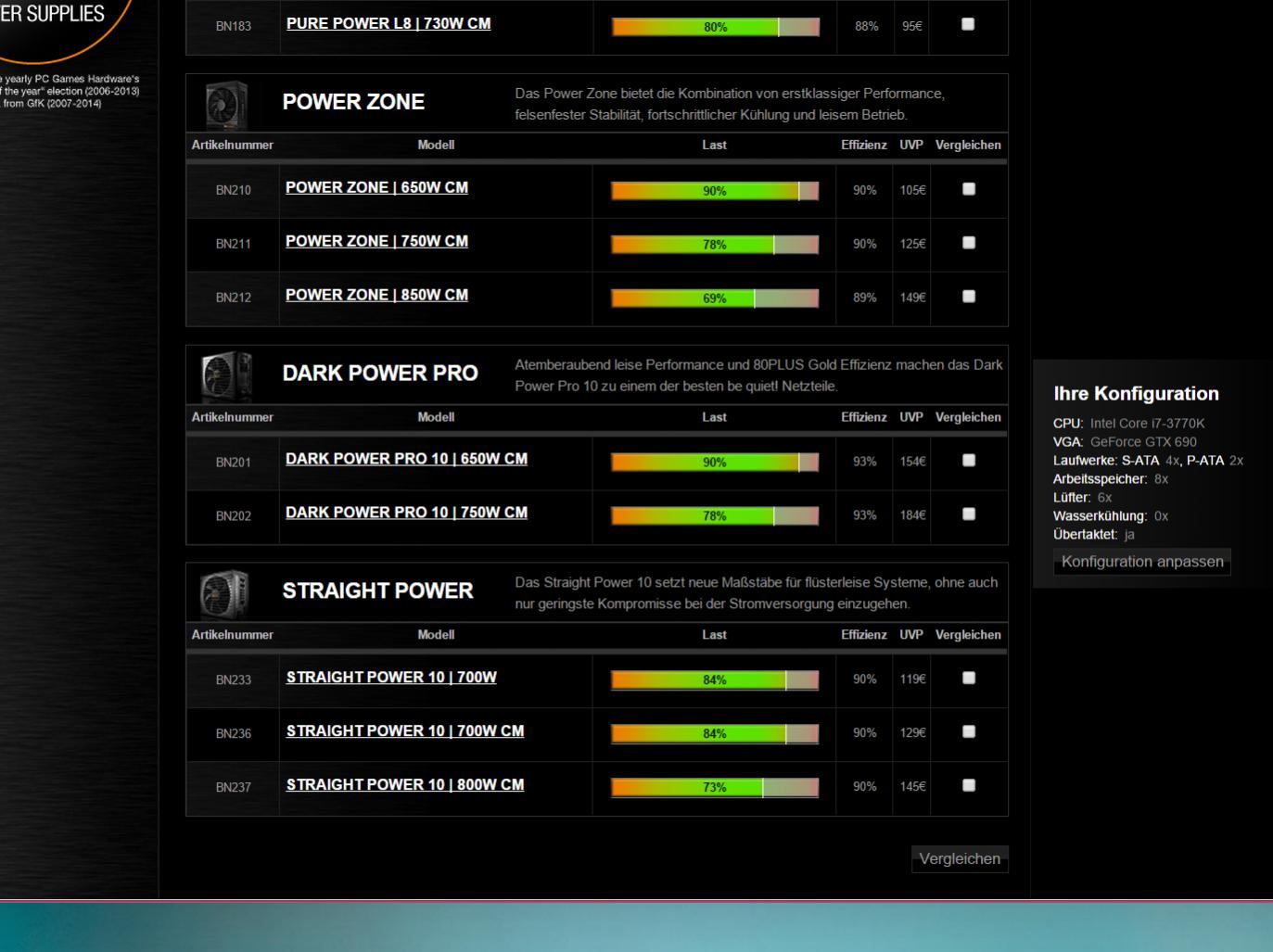1273x952 pixels.
Task: Click the 93% efficiency value for BN201
Action: [x=865, y=462]
